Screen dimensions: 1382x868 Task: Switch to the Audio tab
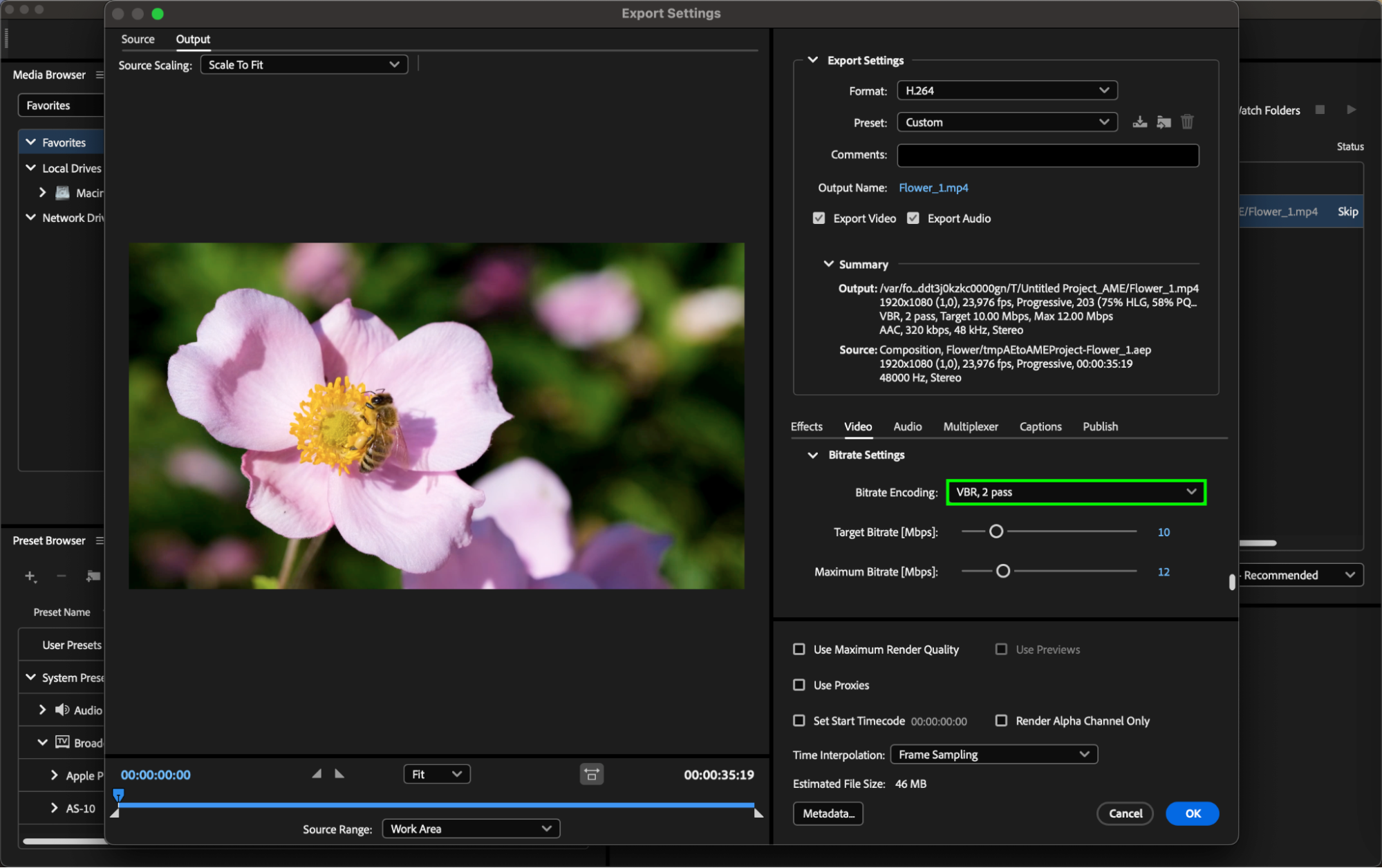[907, 426]
